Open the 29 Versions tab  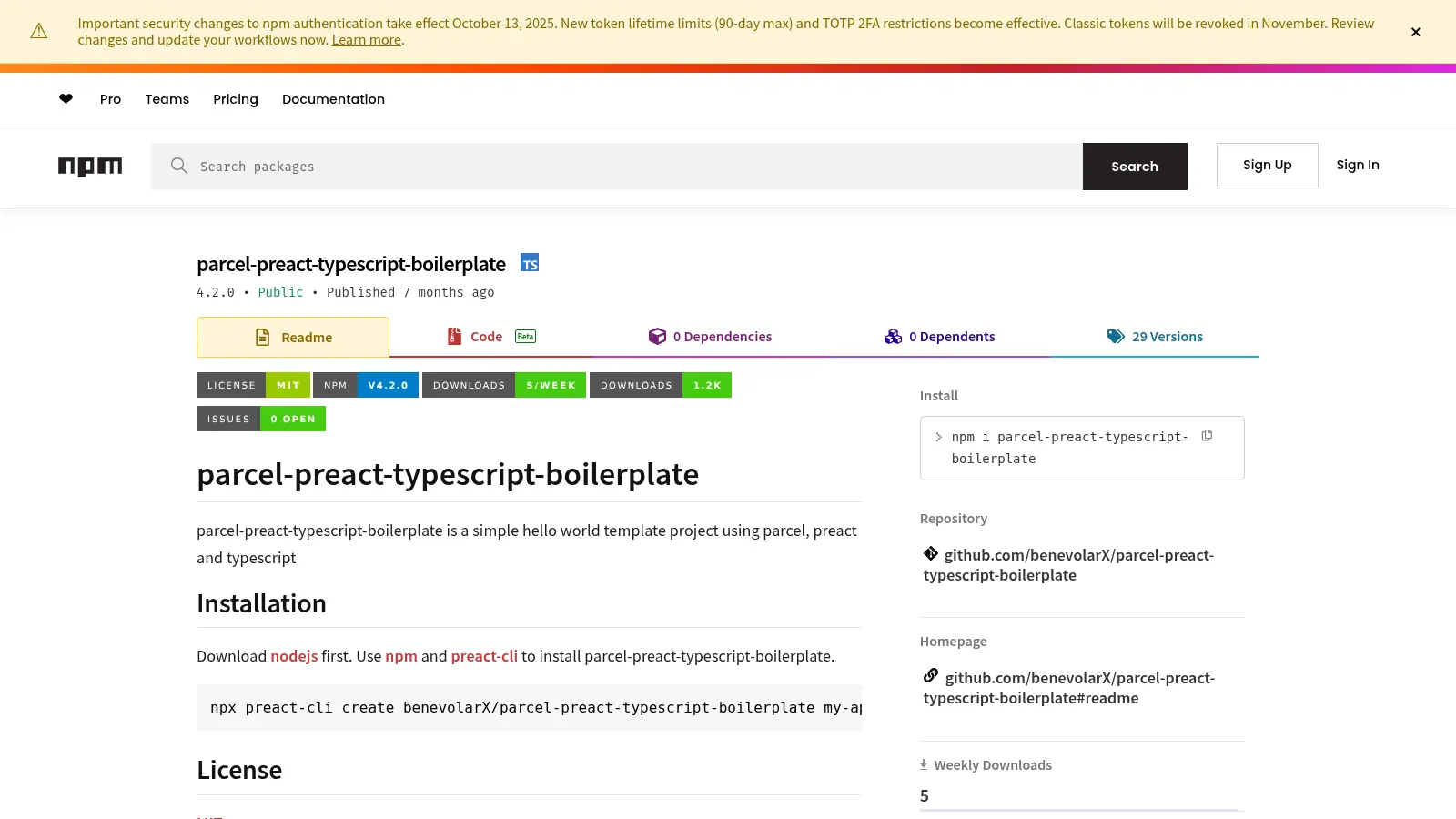1155,337
